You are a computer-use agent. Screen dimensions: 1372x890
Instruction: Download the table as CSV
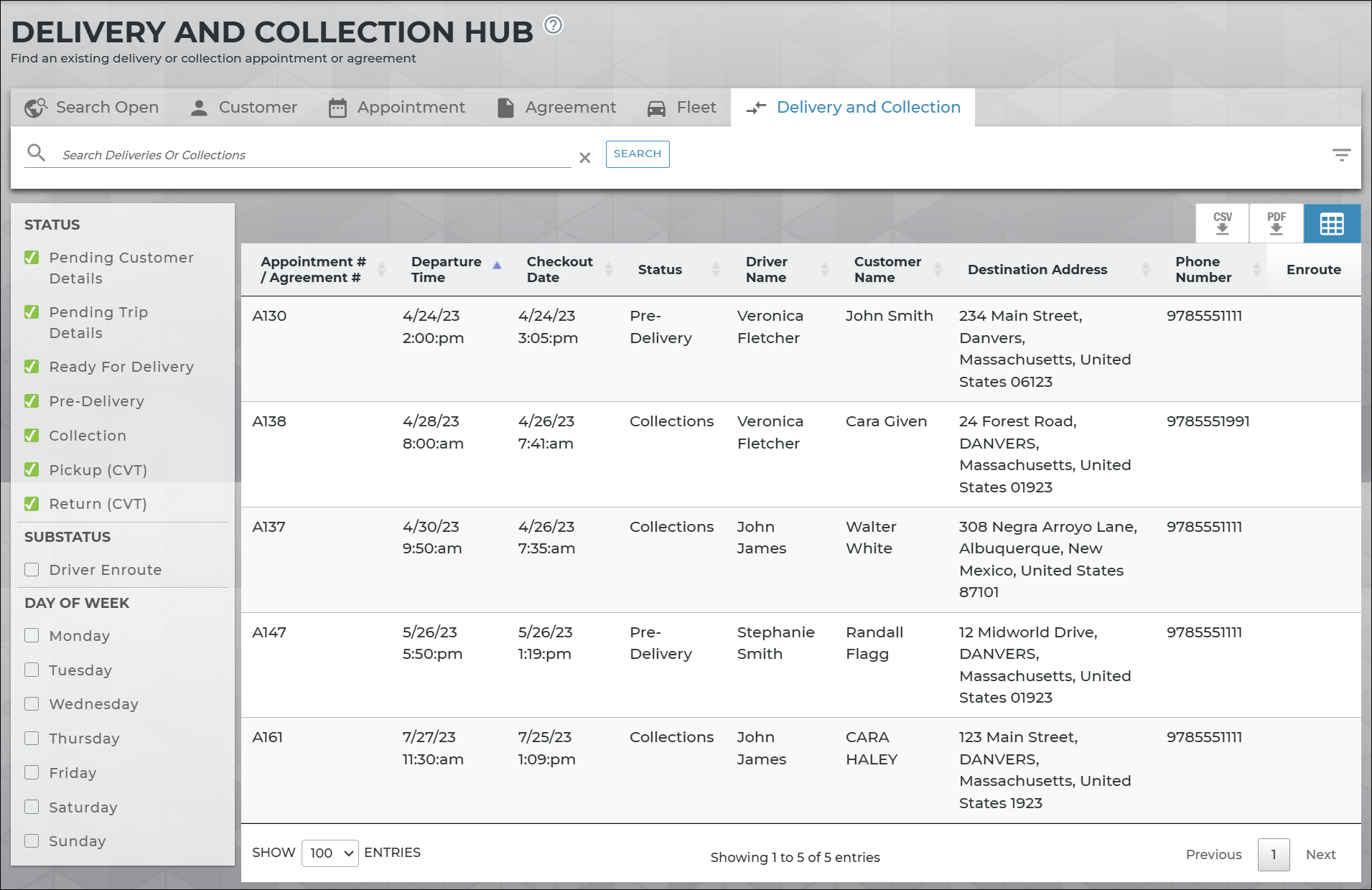[1222, 223]
